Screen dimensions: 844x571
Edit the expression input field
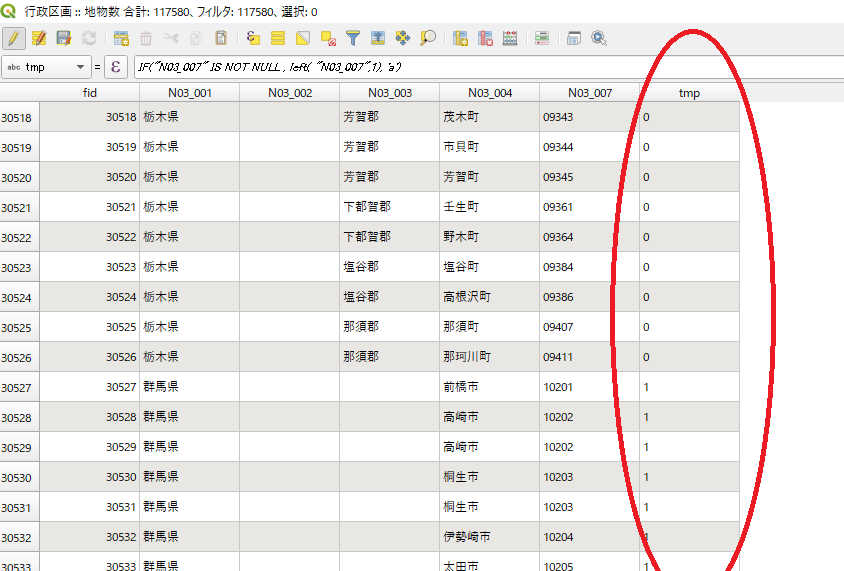click(489, 67)
